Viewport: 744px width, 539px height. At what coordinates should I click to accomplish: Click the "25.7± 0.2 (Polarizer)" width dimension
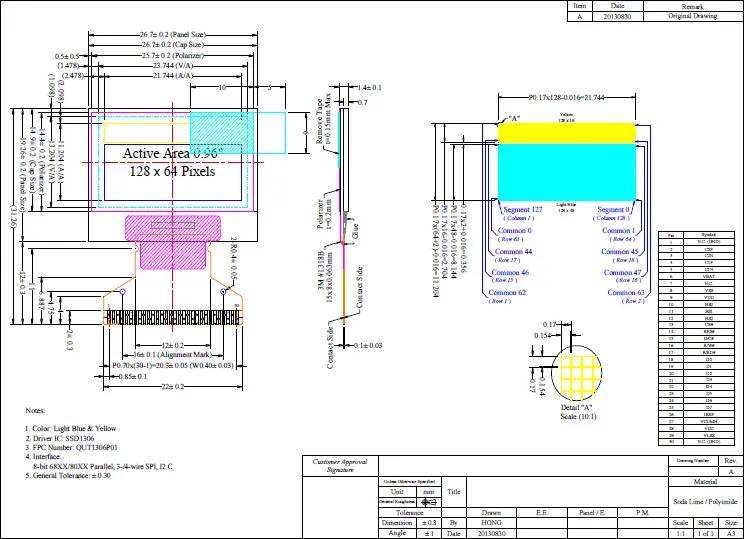[x=173, y=56]
